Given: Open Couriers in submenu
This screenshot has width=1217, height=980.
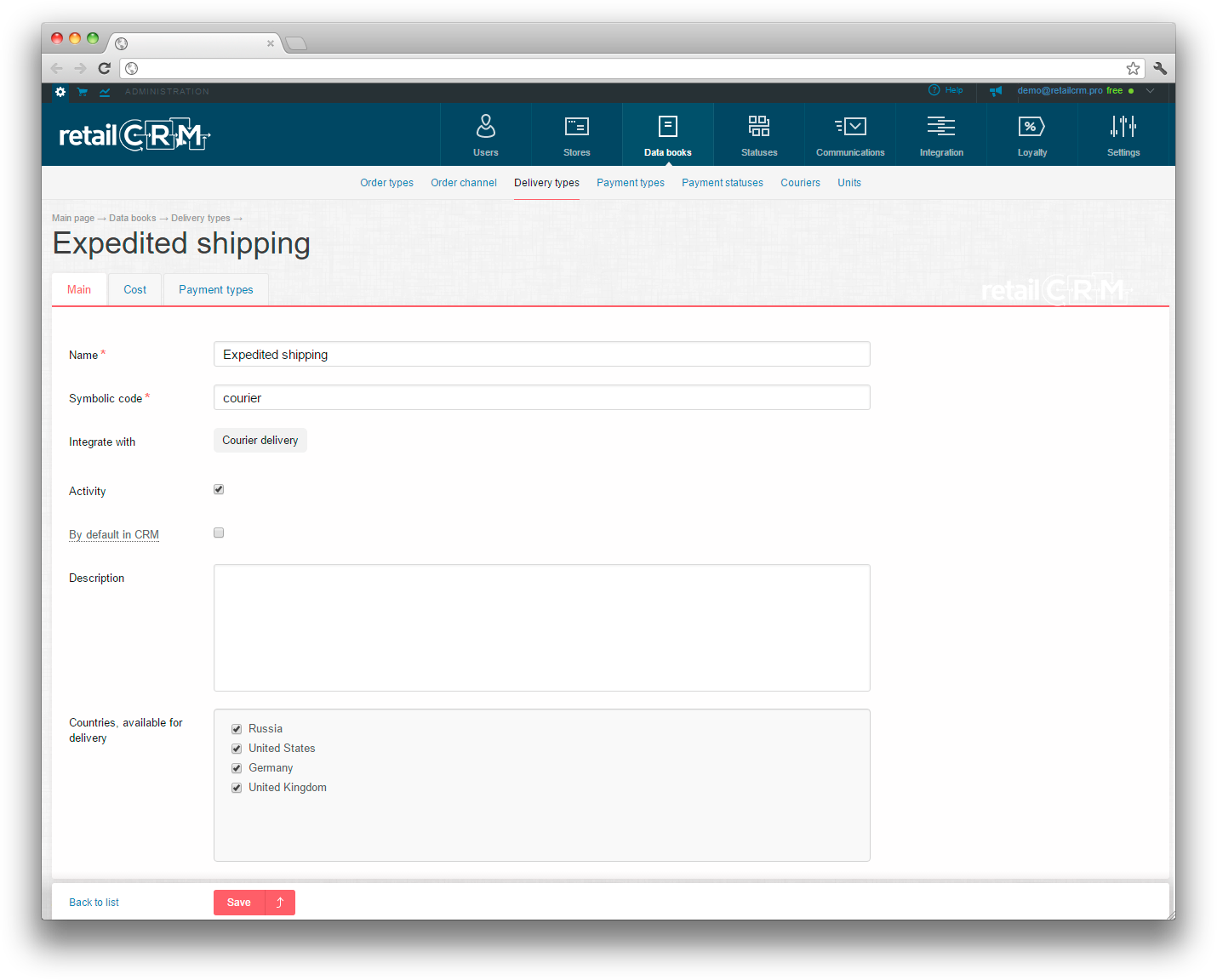Looking at the screenshot, I should 801,183.
